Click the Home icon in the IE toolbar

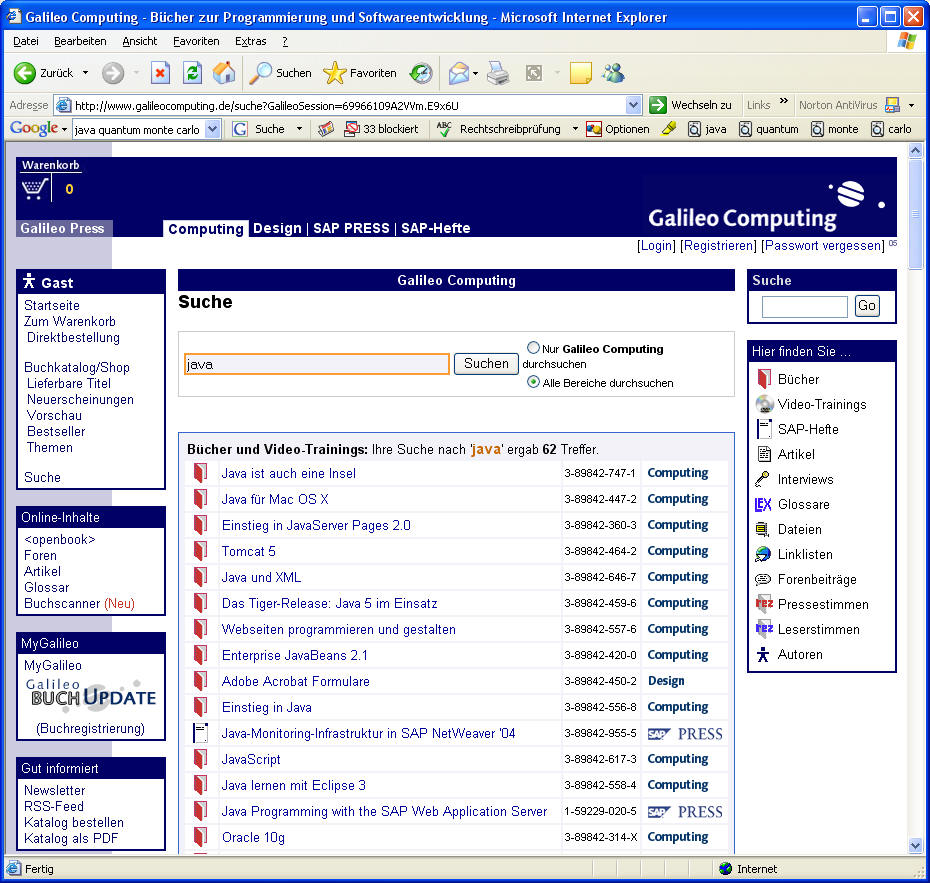[x=224, y=73]
